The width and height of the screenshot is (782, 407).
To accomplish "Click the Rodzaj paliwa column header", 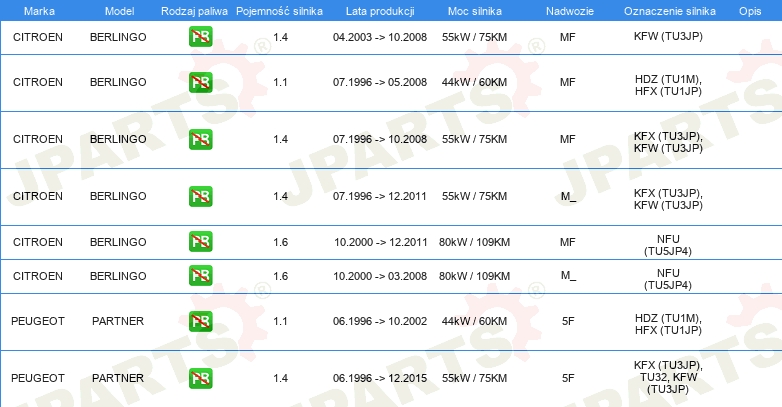I will point(194,11).
